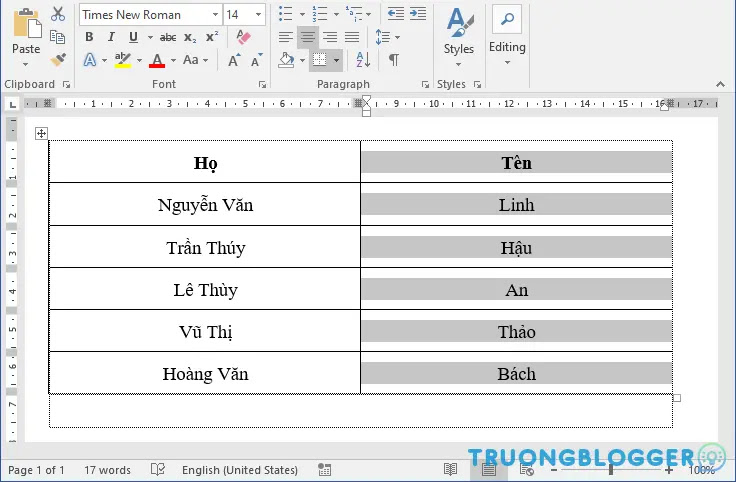Open the Styles gallery
The image size is (736, 482).
[459, 37]
